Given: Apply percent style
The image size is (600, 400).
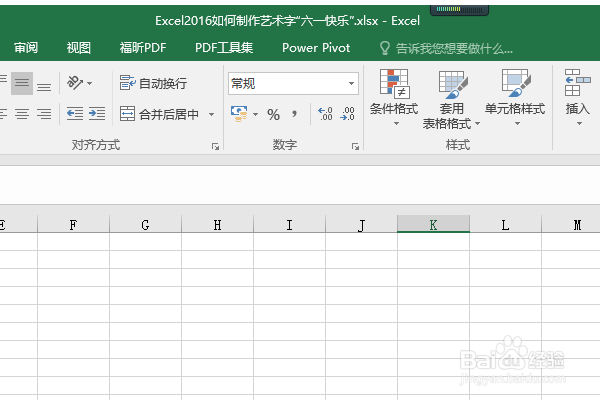Looking at the screenshot, I should coord(273,114).
